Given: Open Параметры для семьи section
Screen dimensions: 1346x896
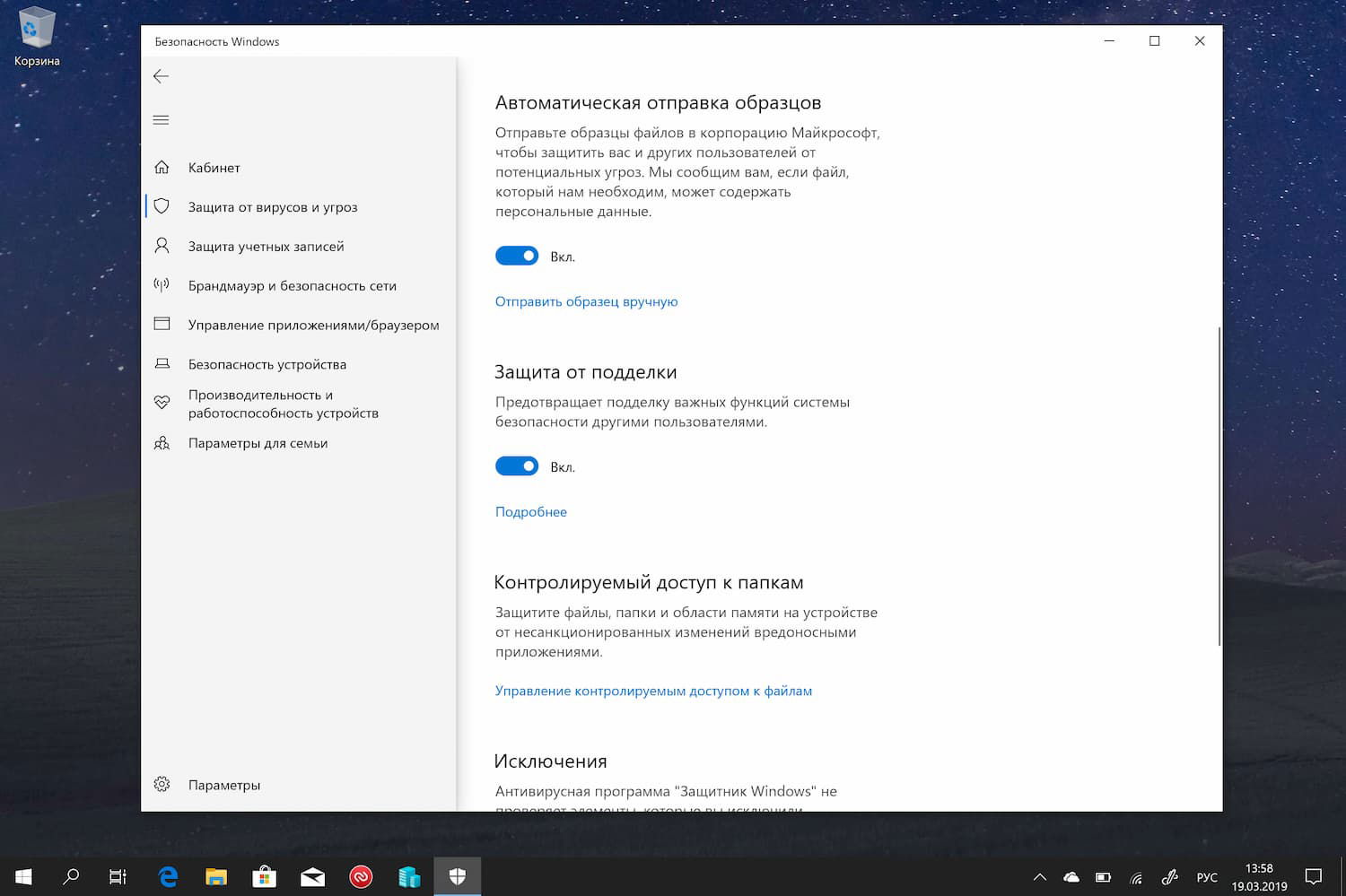Looking at the screenshot, I should (x=258, y=442).
